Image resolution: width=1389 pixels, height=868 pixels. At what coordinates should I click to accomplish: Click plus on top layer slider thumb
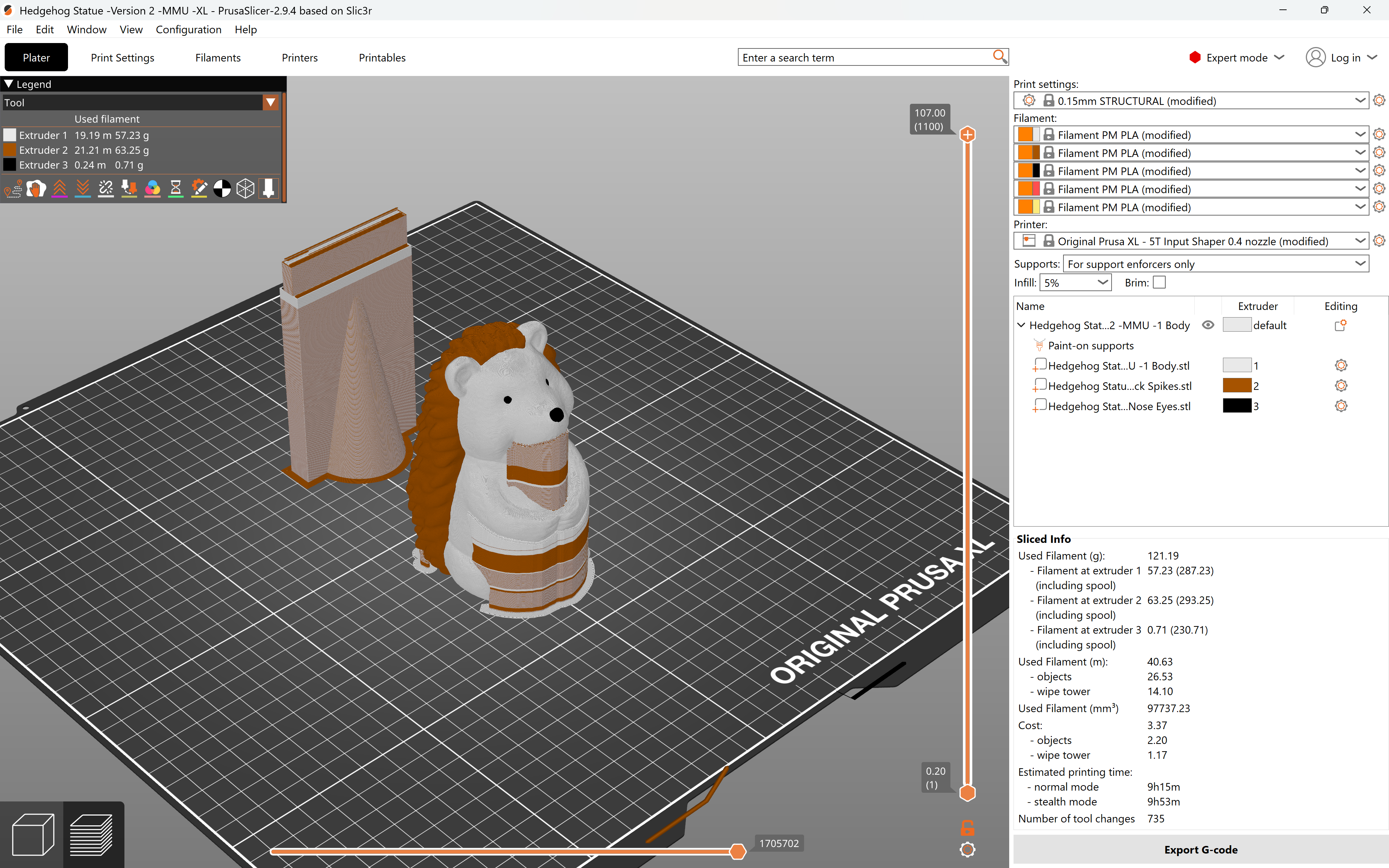967,135
